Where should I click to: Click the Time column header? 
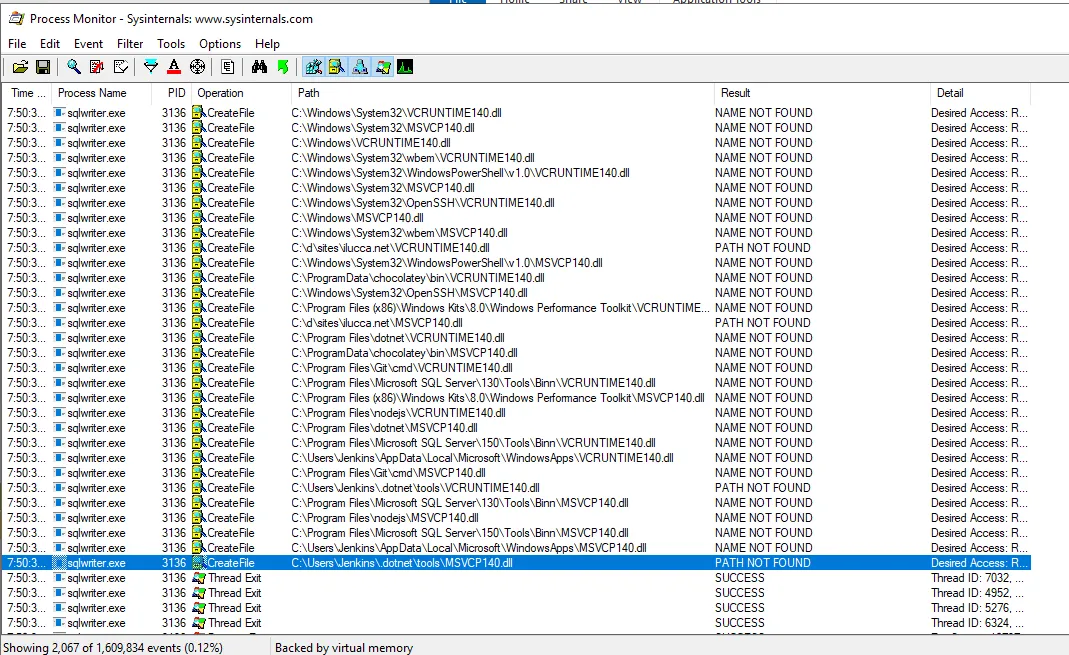[27, 93]
